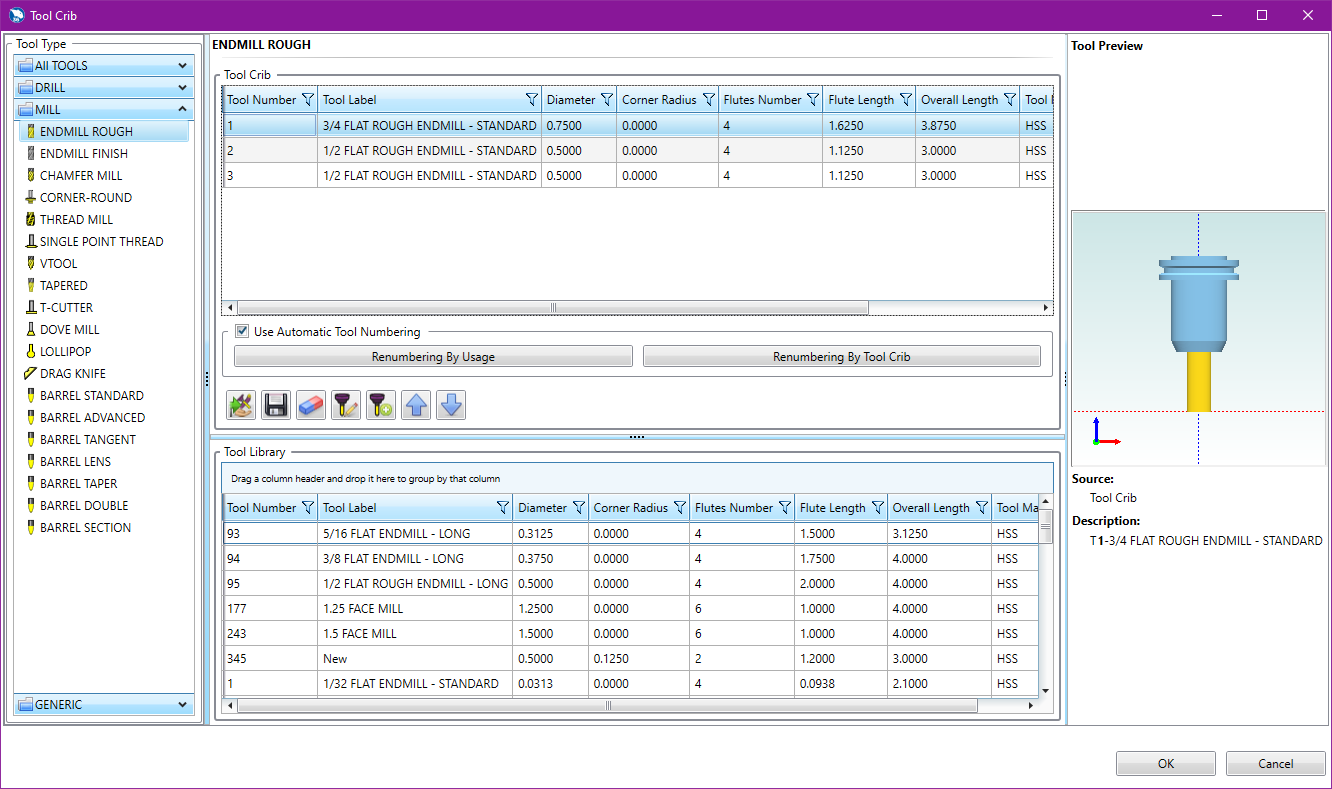Toggle Use Automatic Tool Numbering checkbox
Screen dimensions: 1332x789
242,332
